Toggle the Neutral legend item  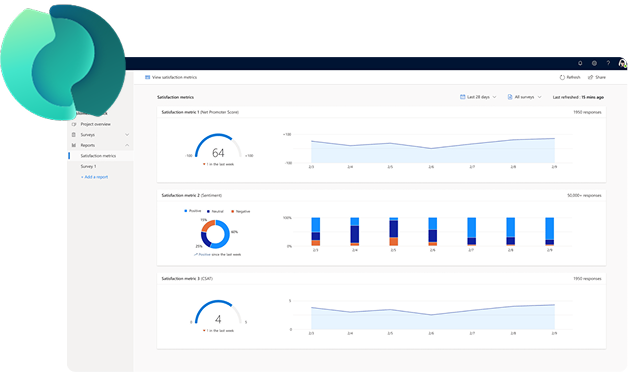tap(215, 211)
